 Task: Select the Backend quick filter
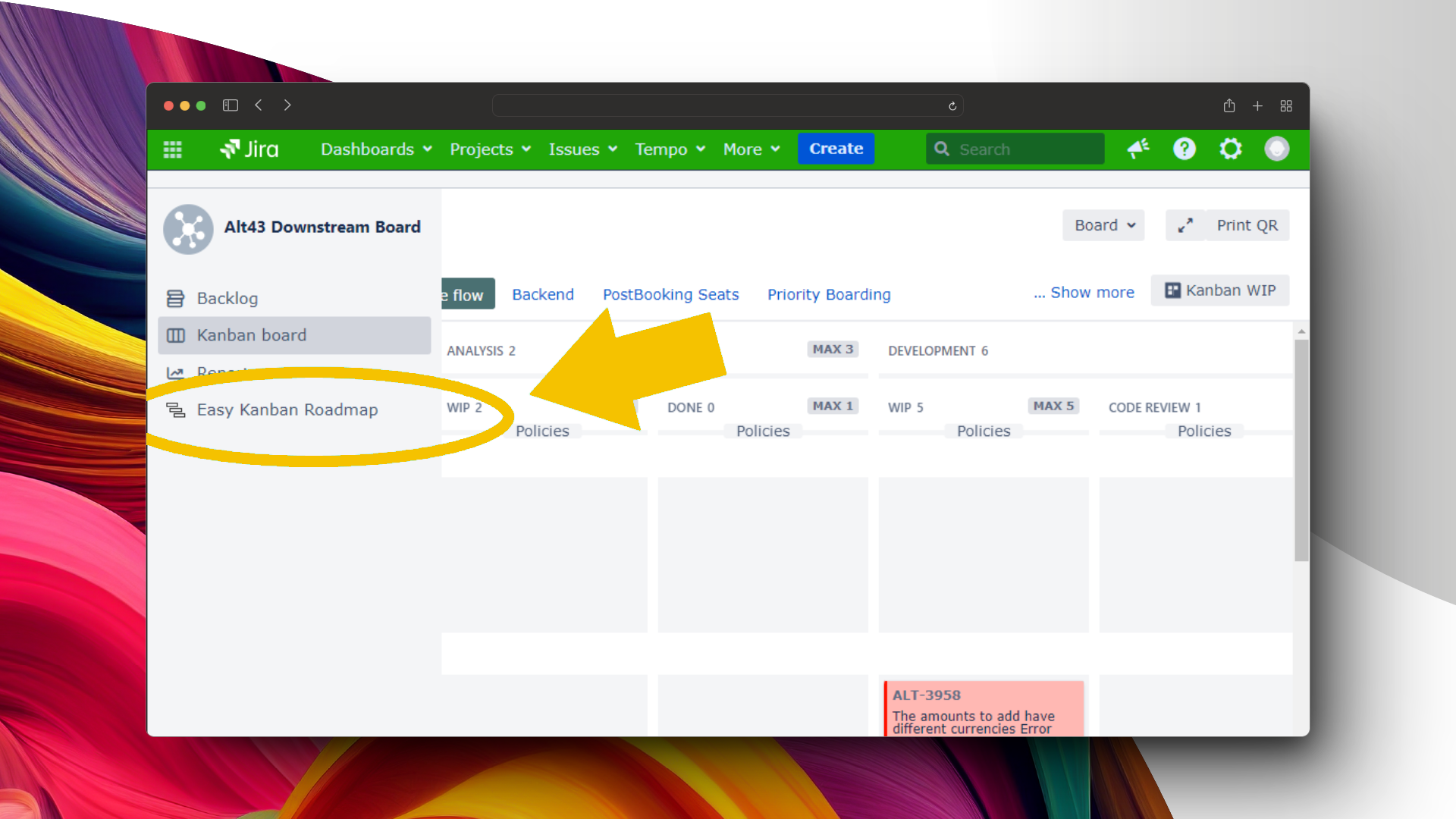coord(543,294)
